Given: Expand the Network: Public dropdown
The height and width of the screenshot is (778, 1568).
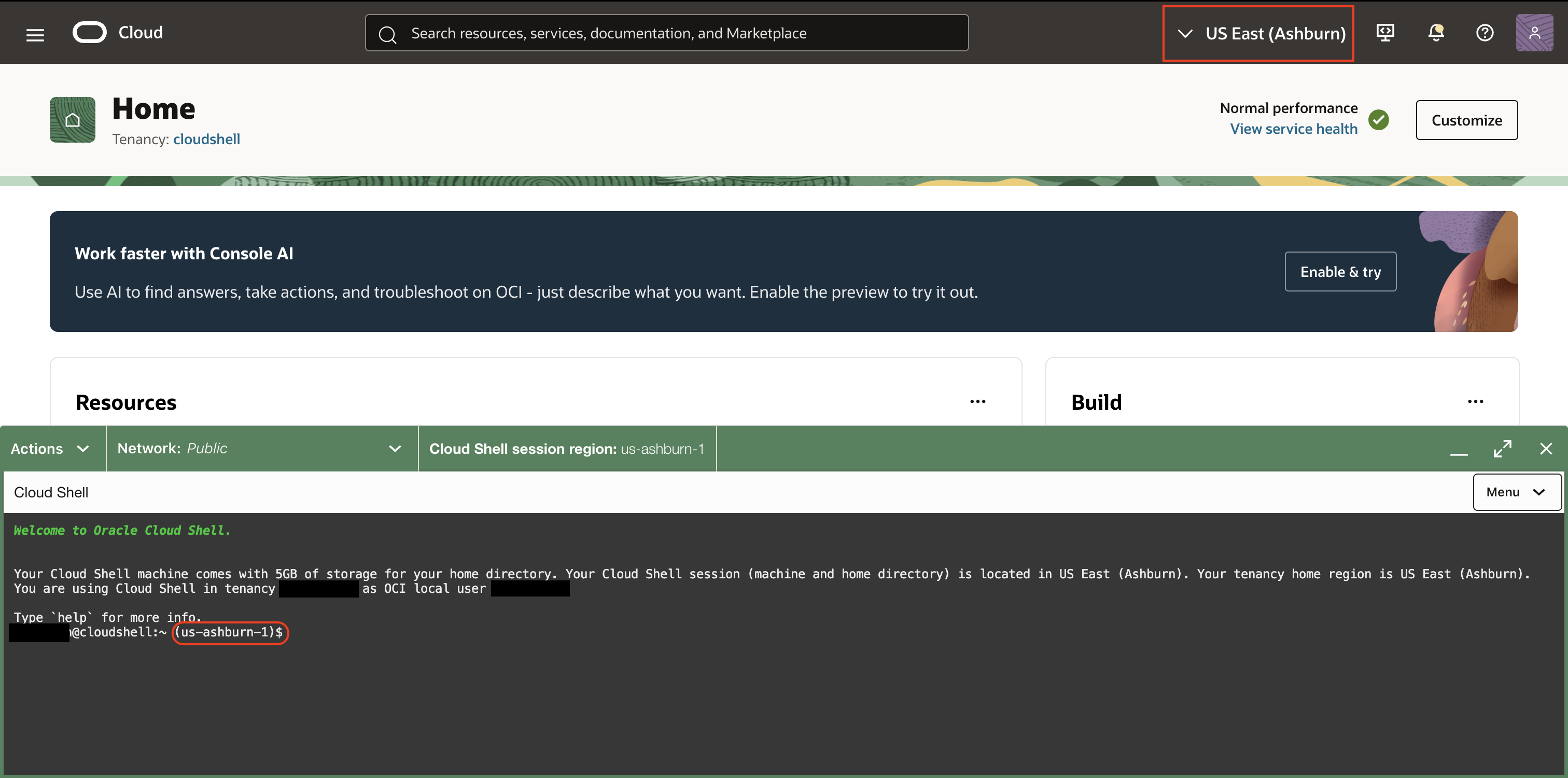Looking at the screenshot, I should click(x=262, y=449).
